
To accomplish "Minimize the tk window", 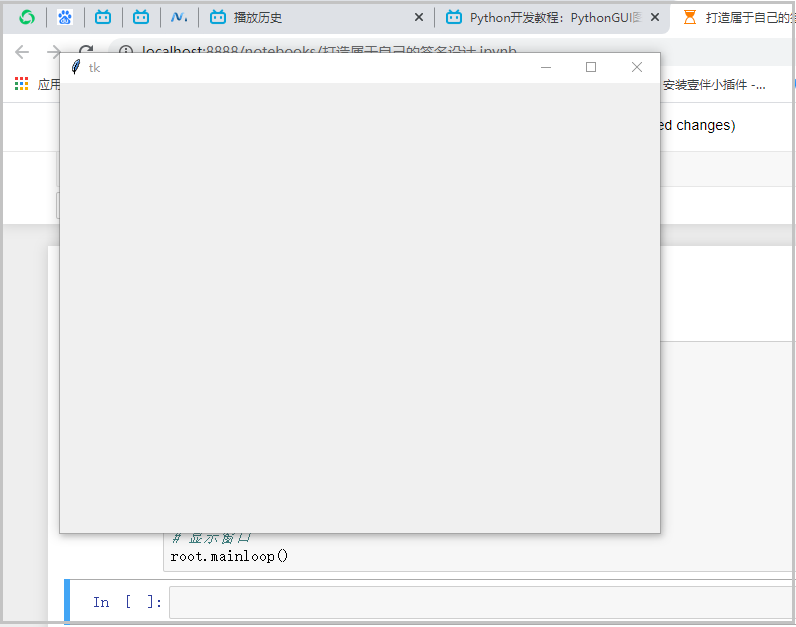I will [x=546, y=67].
